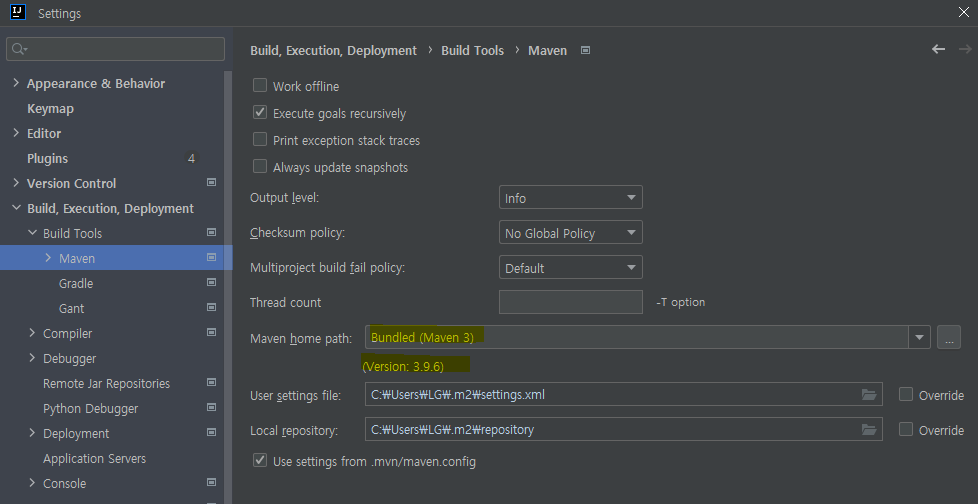The image size is (978, 504).
Task: Go forward using the right arrow icon
Action: [964, 49]
